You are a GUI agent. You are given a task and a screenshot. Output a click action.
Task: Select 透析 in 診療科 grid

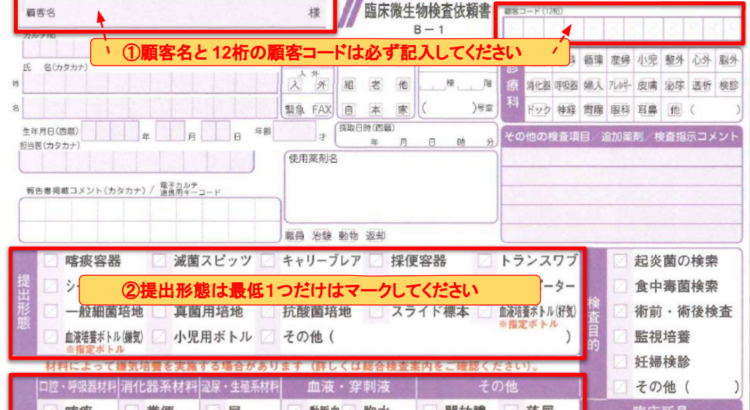pyautogui.click(x=702, y=85)
